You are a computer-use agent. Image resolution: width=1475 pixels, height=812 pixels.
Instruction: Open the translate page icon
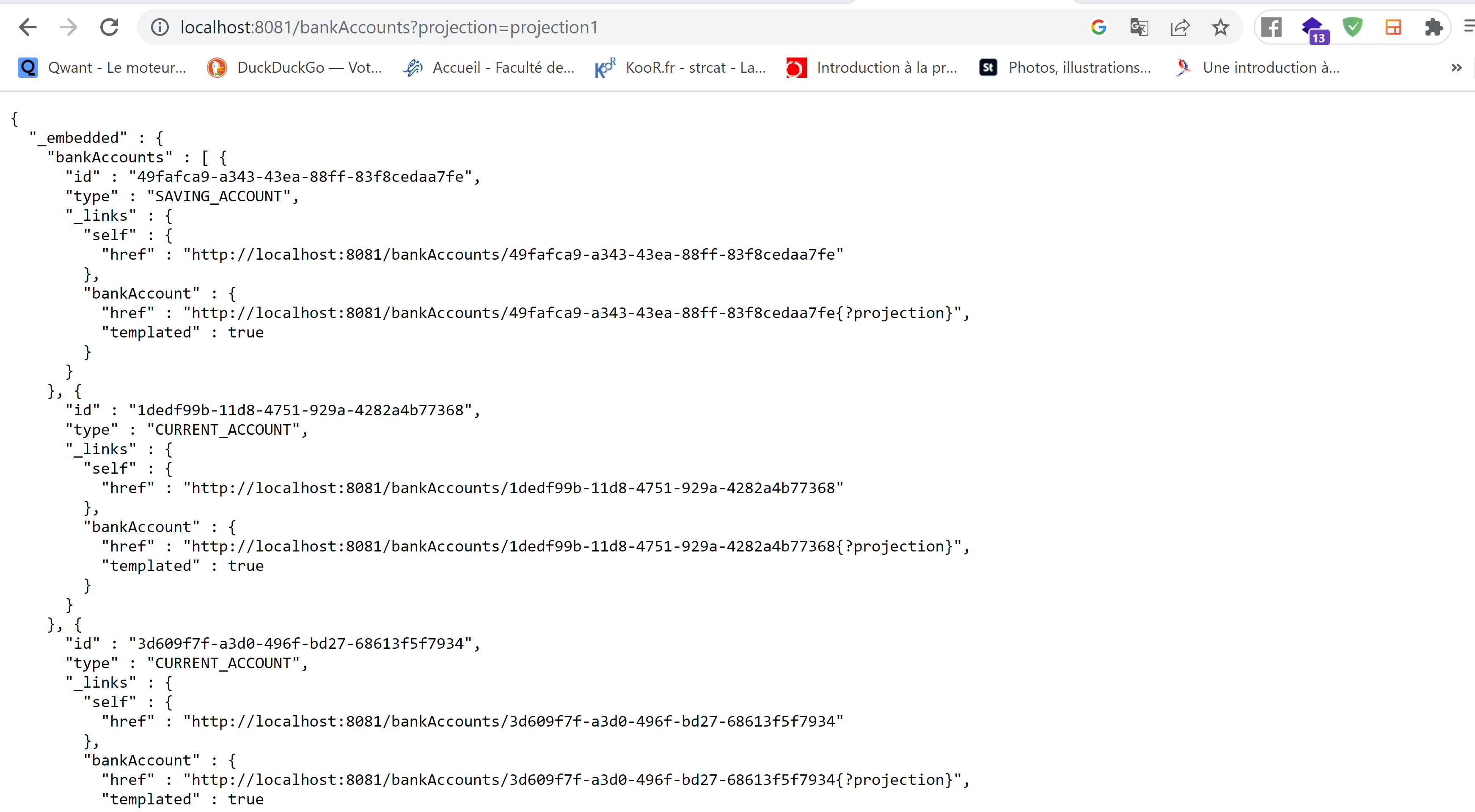[x=1138, y=27]
